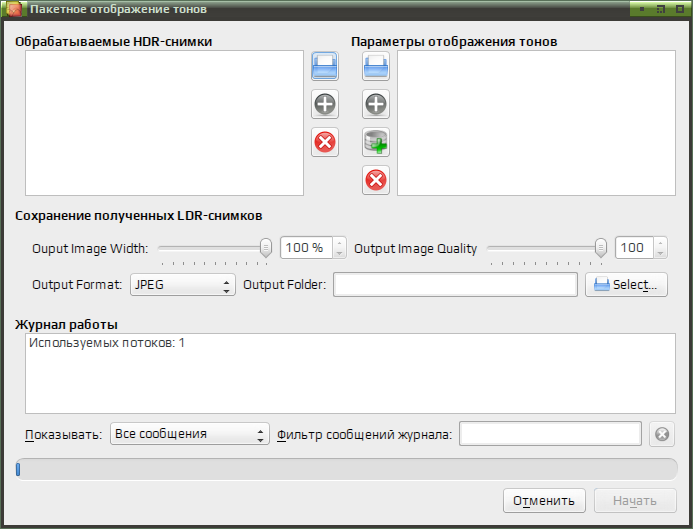This screenshot has width=693, height=529.
Task: Click the 'Output Folder:' label
Action: [x=285, y=285]
